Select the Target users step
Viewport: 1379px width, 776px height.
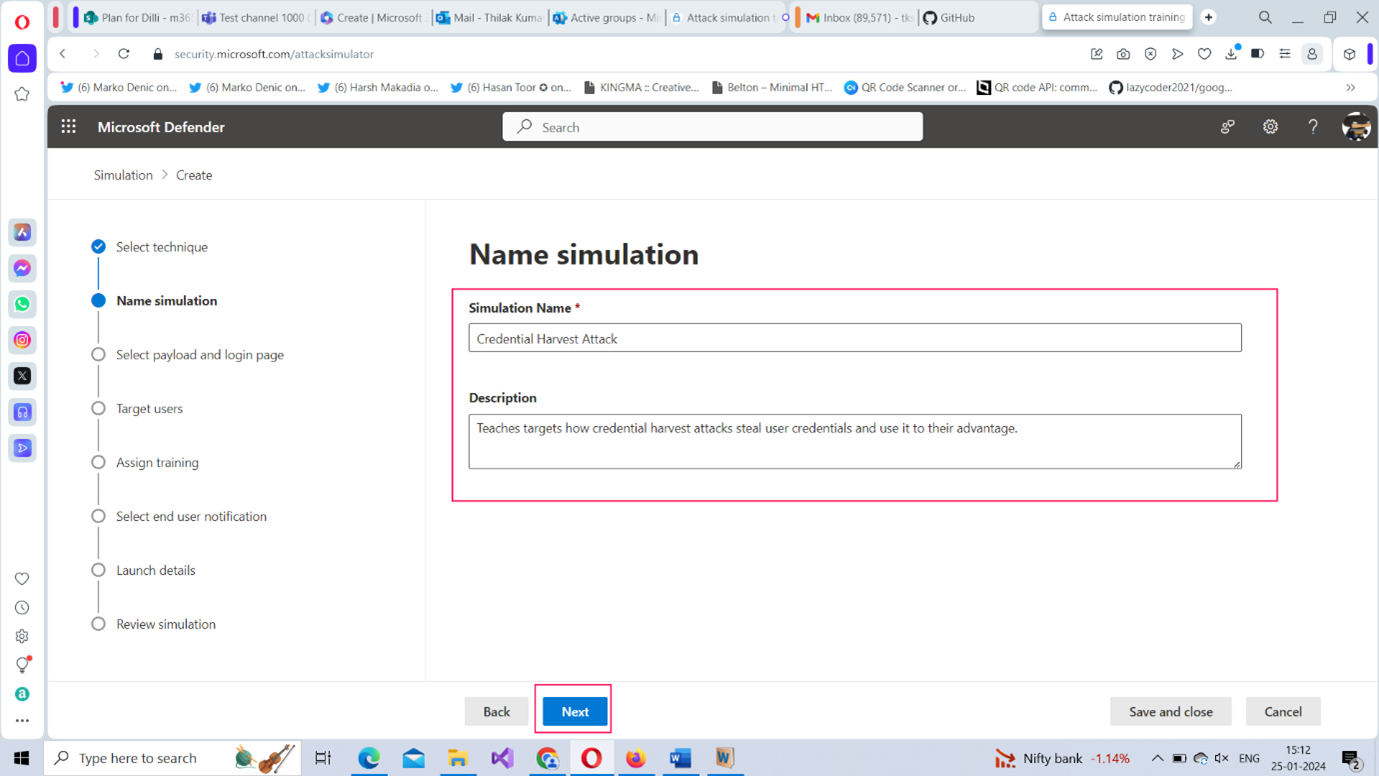(149, 409)
